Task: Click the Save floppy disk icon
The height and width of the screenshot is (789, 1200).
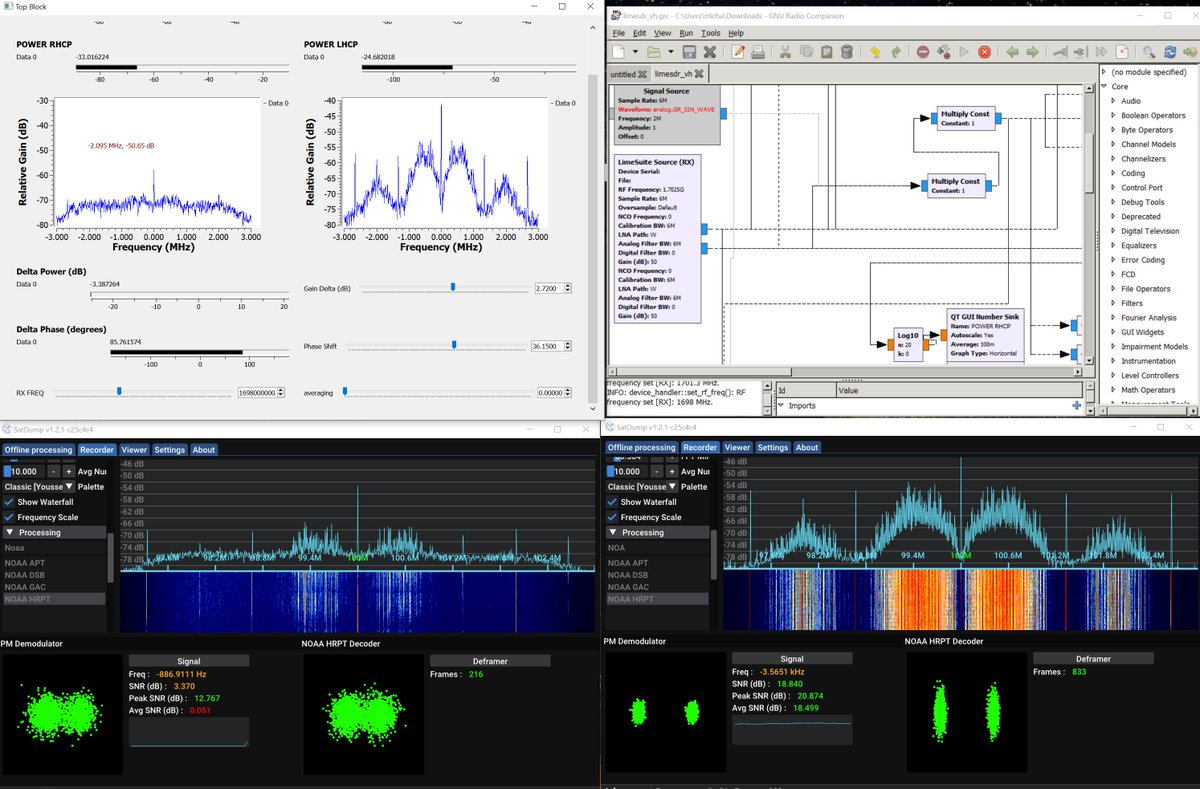Action: point(690,51)
